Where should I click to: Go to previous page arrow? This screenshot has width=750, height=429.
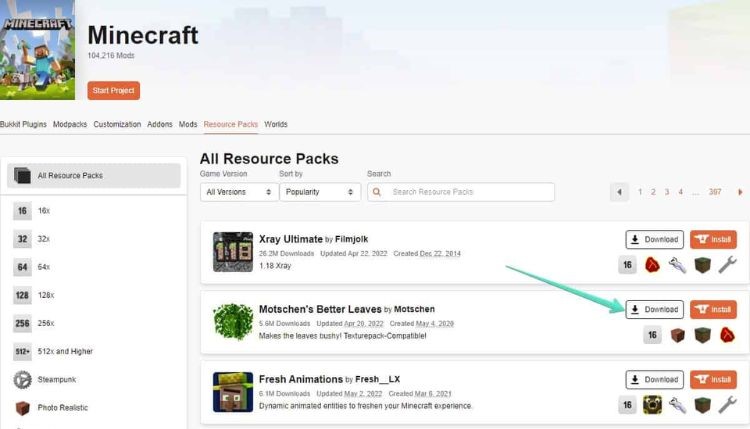point(619,192)
